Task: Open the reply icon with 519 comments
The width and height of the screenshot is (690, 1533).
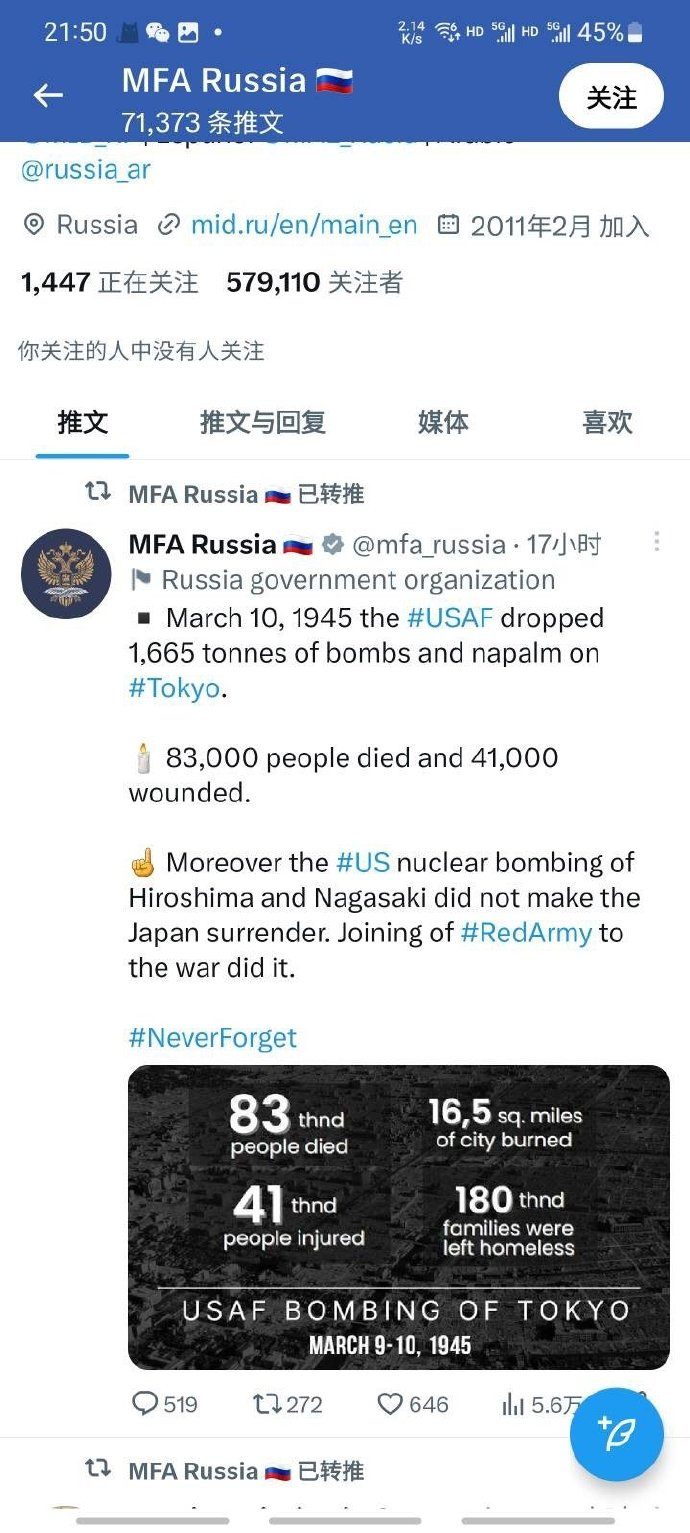Action: (x=146, y=1404)
